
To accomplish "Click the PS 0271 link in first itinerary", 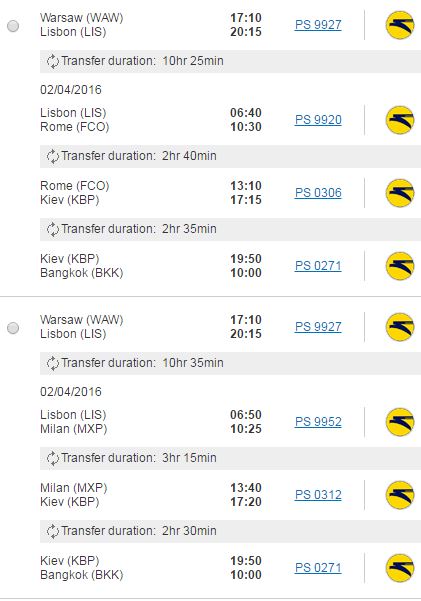I will coord(318,266).
